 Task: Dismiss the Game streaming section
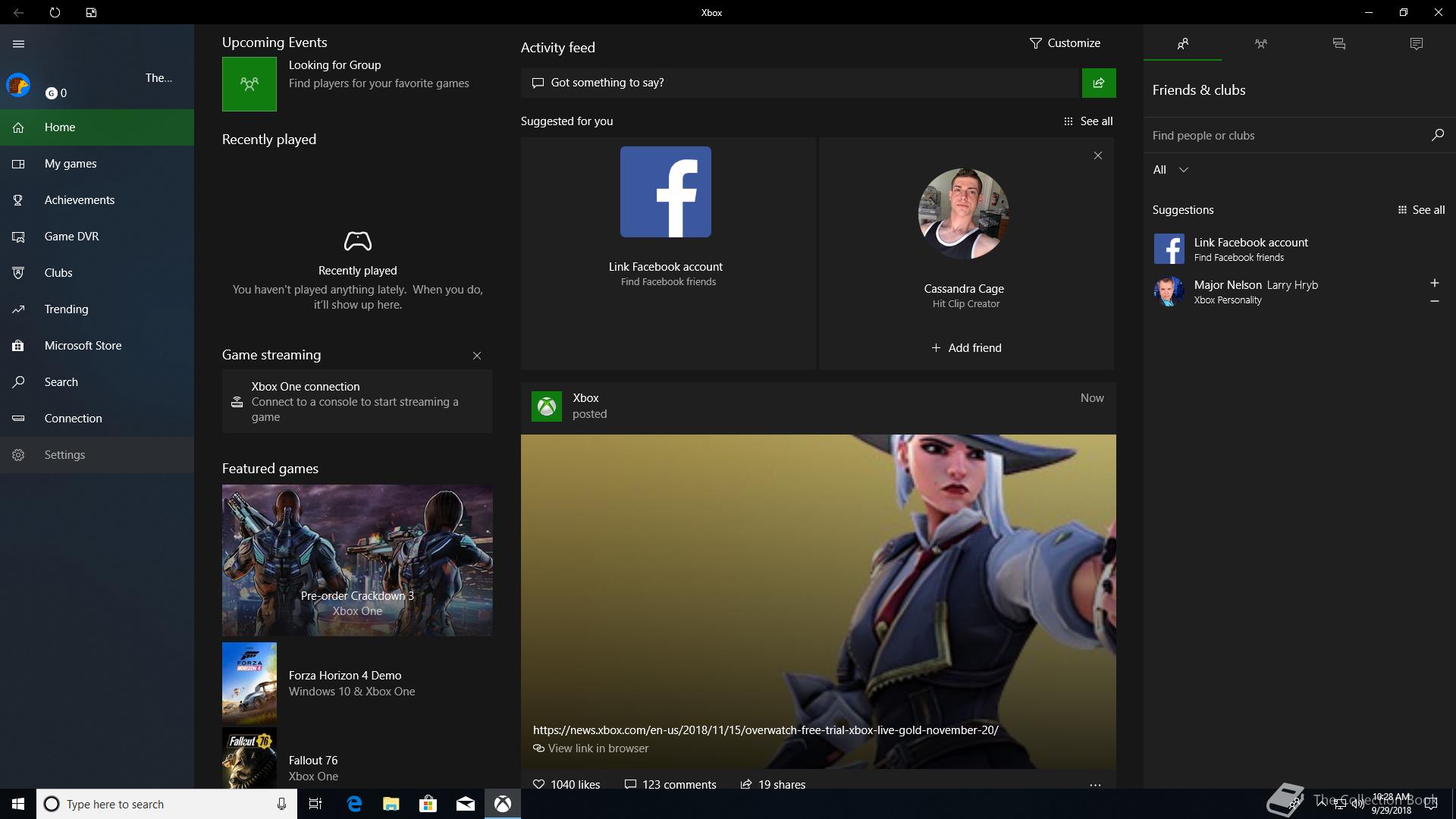[x=477, y=356]
